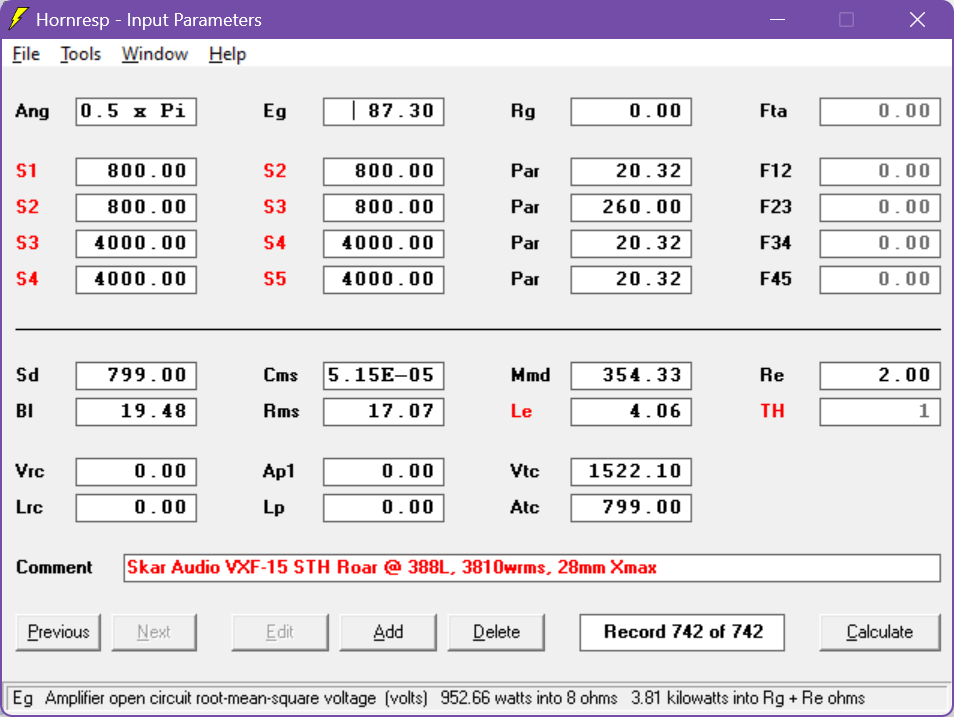Click the Add record button
The width and height of the screenshot is (954, 717).
[x=388, y=632]
